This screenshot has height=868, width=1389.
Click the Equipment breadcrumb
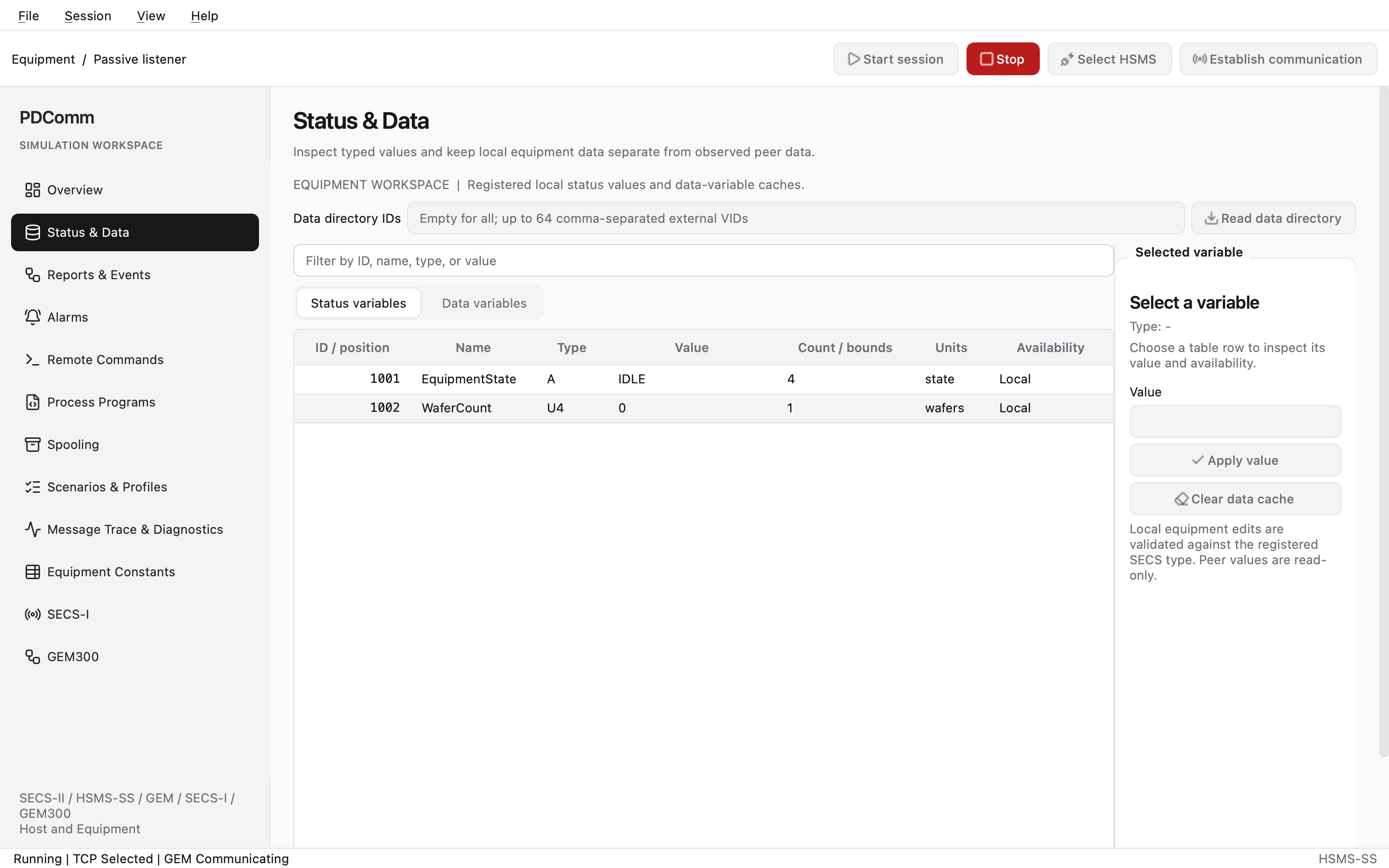coord(43,59)
